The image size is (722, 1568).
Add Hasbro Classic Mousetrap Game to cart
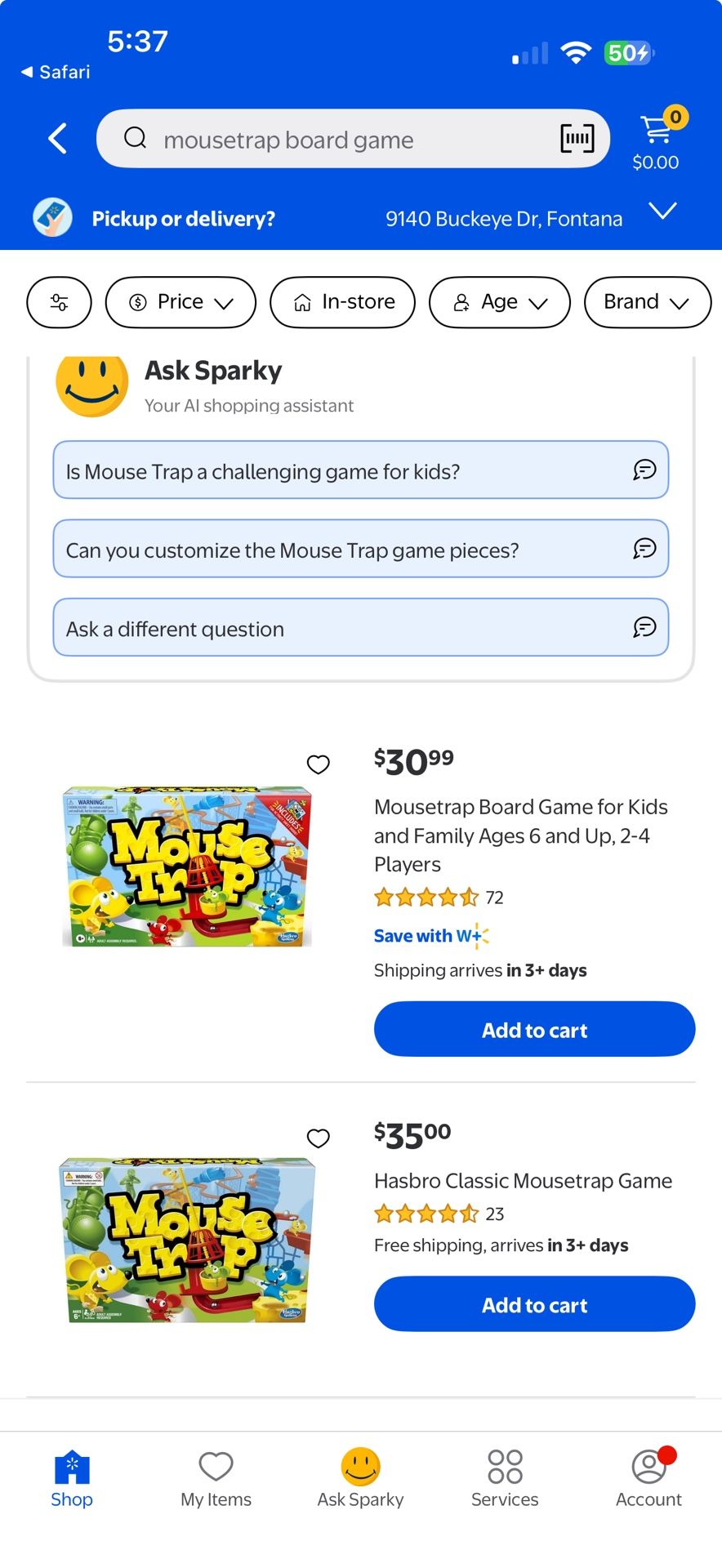(534, 1304)
